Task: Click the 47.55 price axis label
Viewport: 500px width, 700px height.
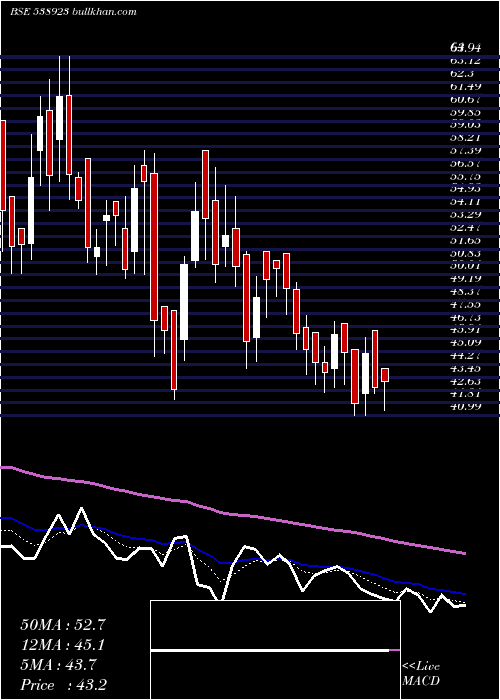Action: pyautogui.click(x=465, y=305)
